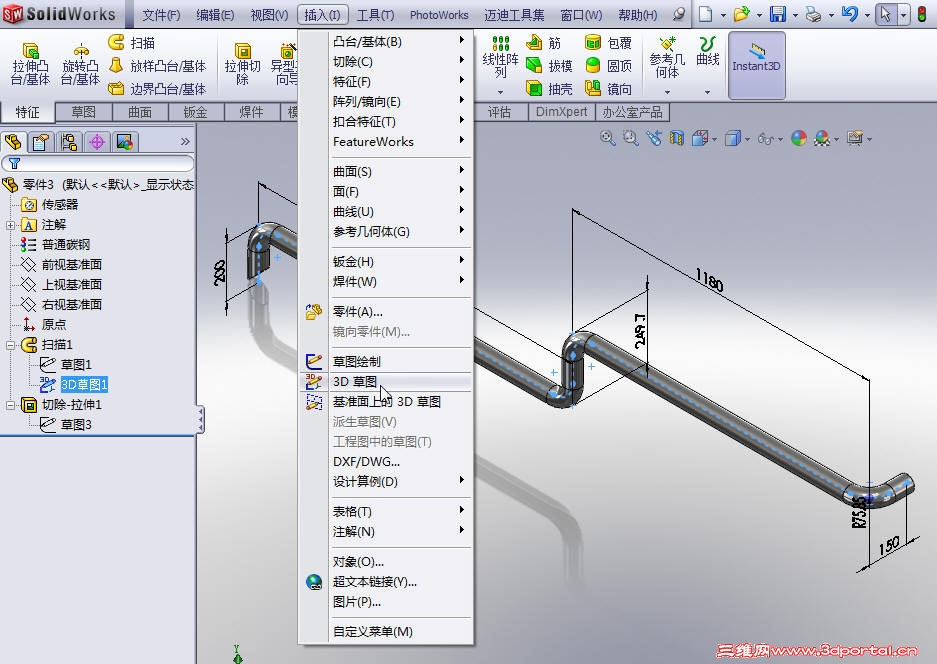
Task: Switch to the 钣金 tab
Action: tap(195, 112)
